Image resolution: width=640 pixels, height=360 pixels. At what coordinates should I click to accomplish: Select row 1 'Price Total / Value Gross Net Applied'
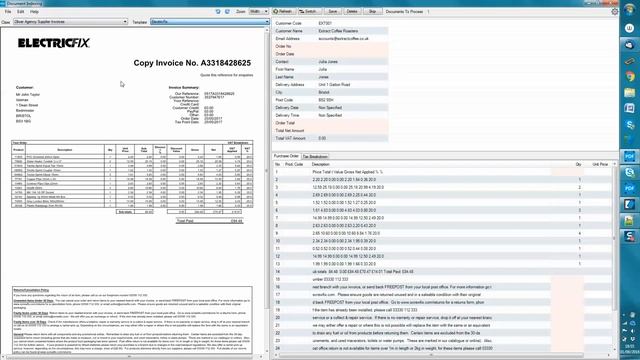click(442, 172)
